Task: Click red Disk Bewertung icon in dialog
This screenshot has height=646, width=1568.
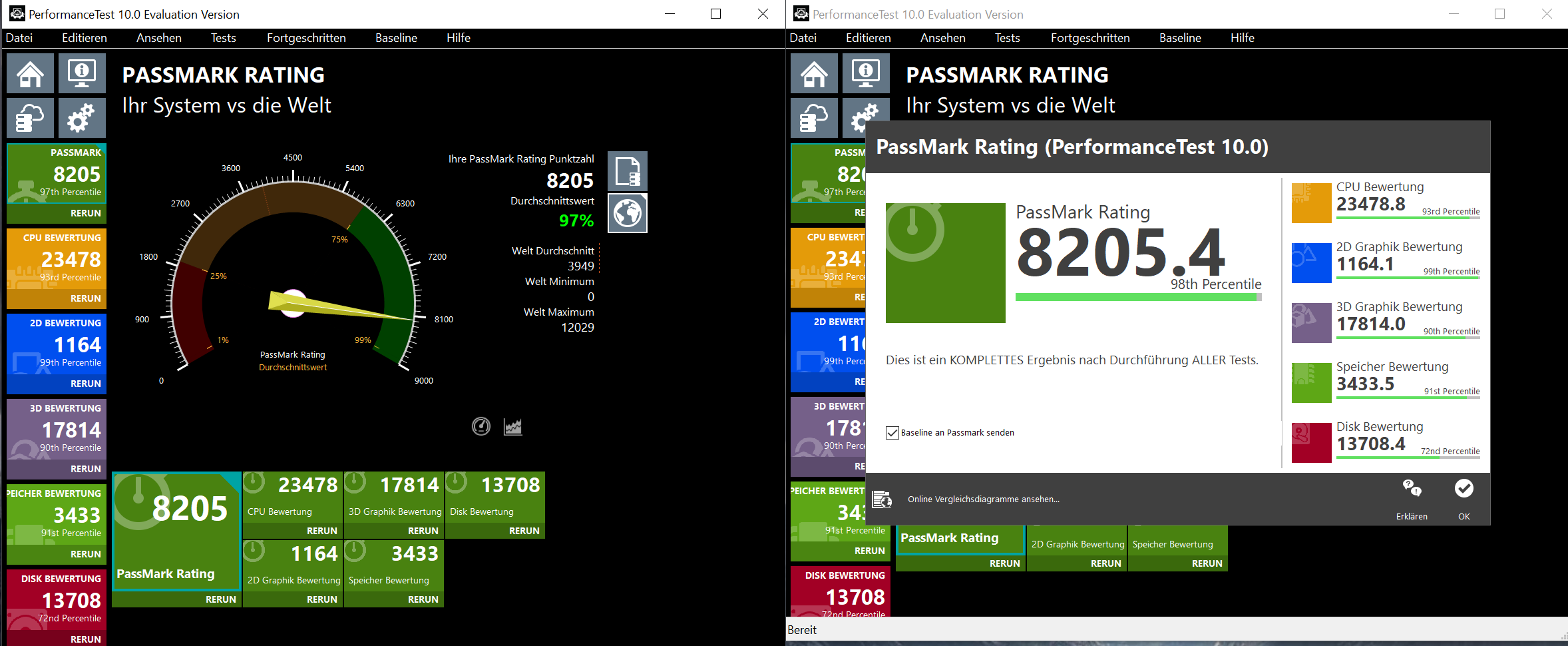Action: click(x=1311, y=442)
